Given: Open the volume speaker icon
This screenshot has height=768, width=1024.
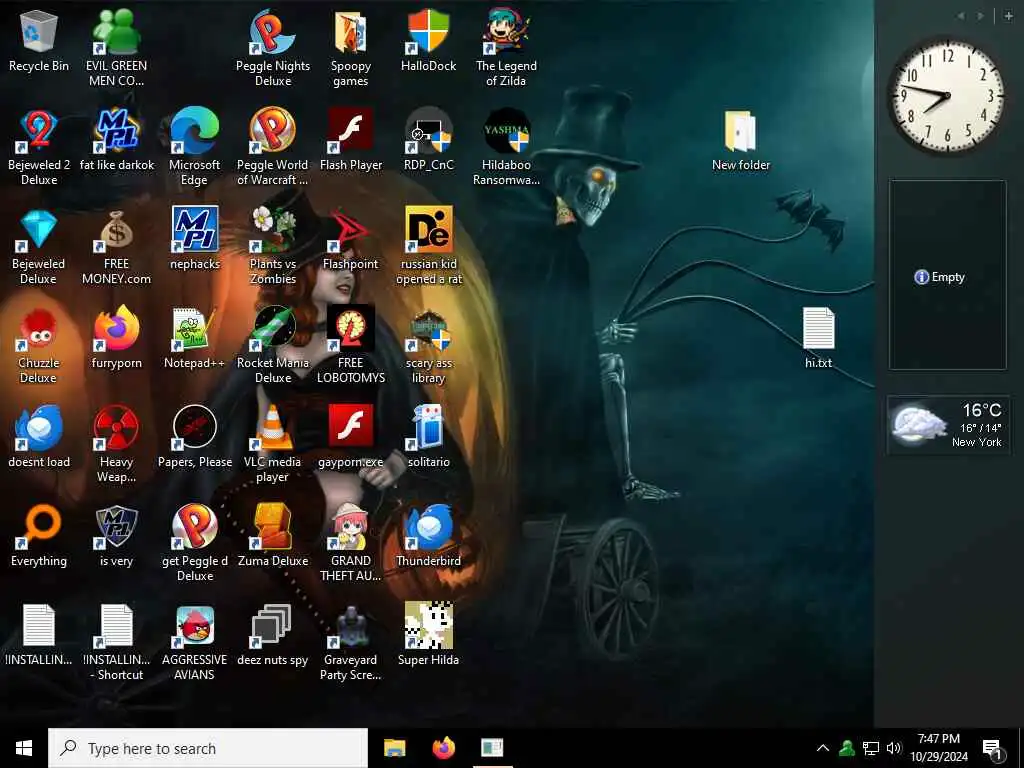Looking at the screenshot, I should [x=894, y=748].
